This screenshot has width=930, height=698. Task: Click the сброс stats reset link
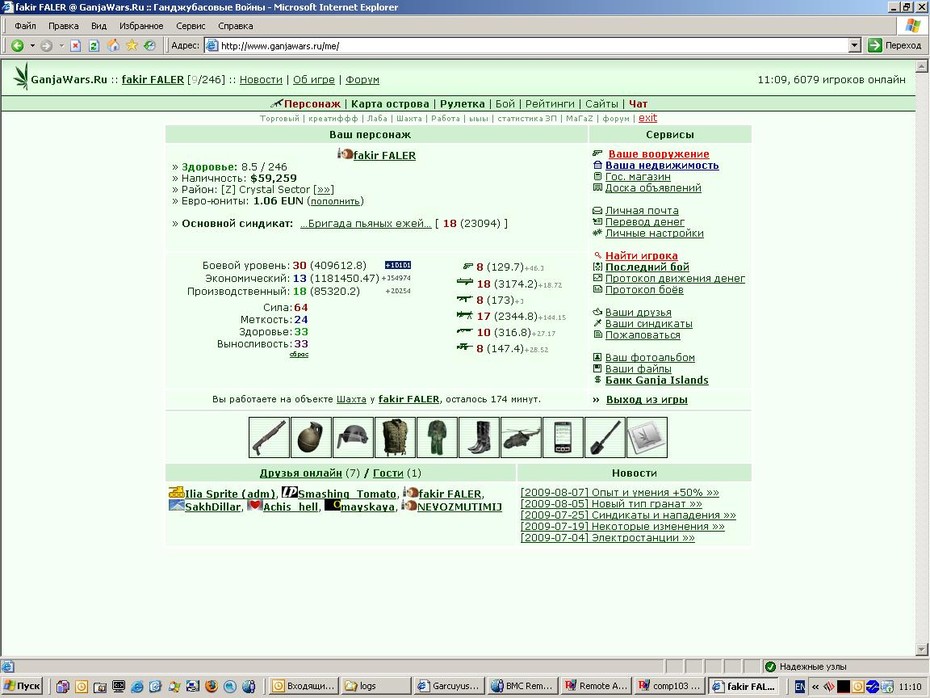299,354
